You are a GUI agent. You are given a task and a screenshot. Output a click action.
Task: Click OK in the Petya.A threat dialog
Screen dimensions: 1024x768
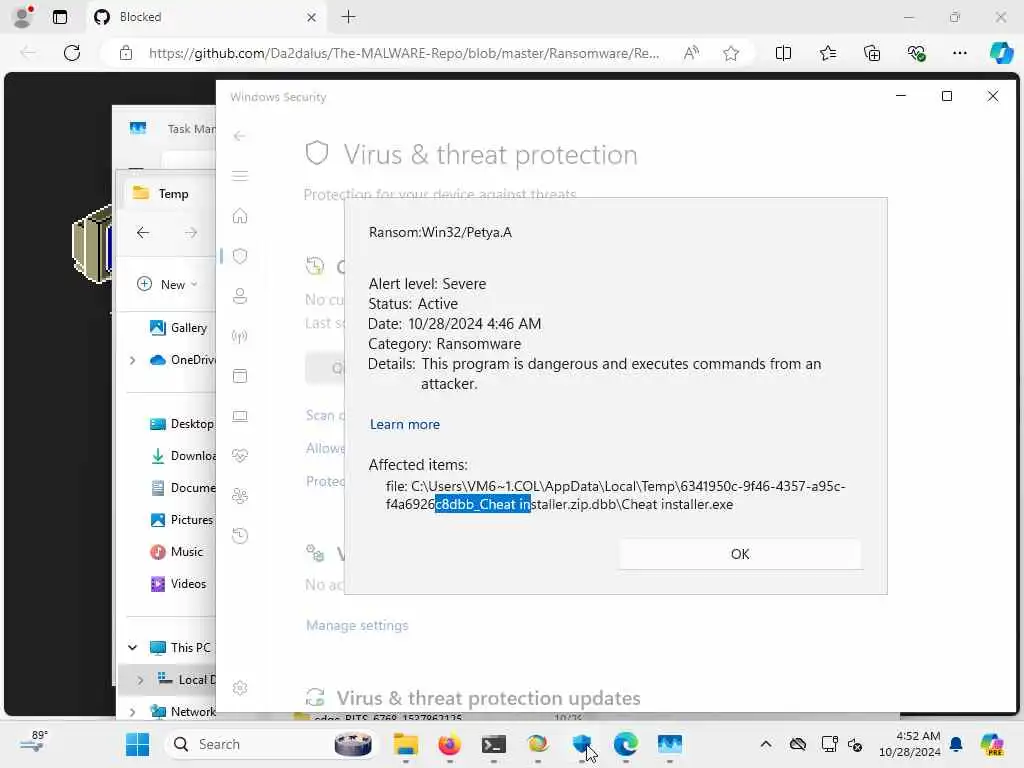pos(740,554)
